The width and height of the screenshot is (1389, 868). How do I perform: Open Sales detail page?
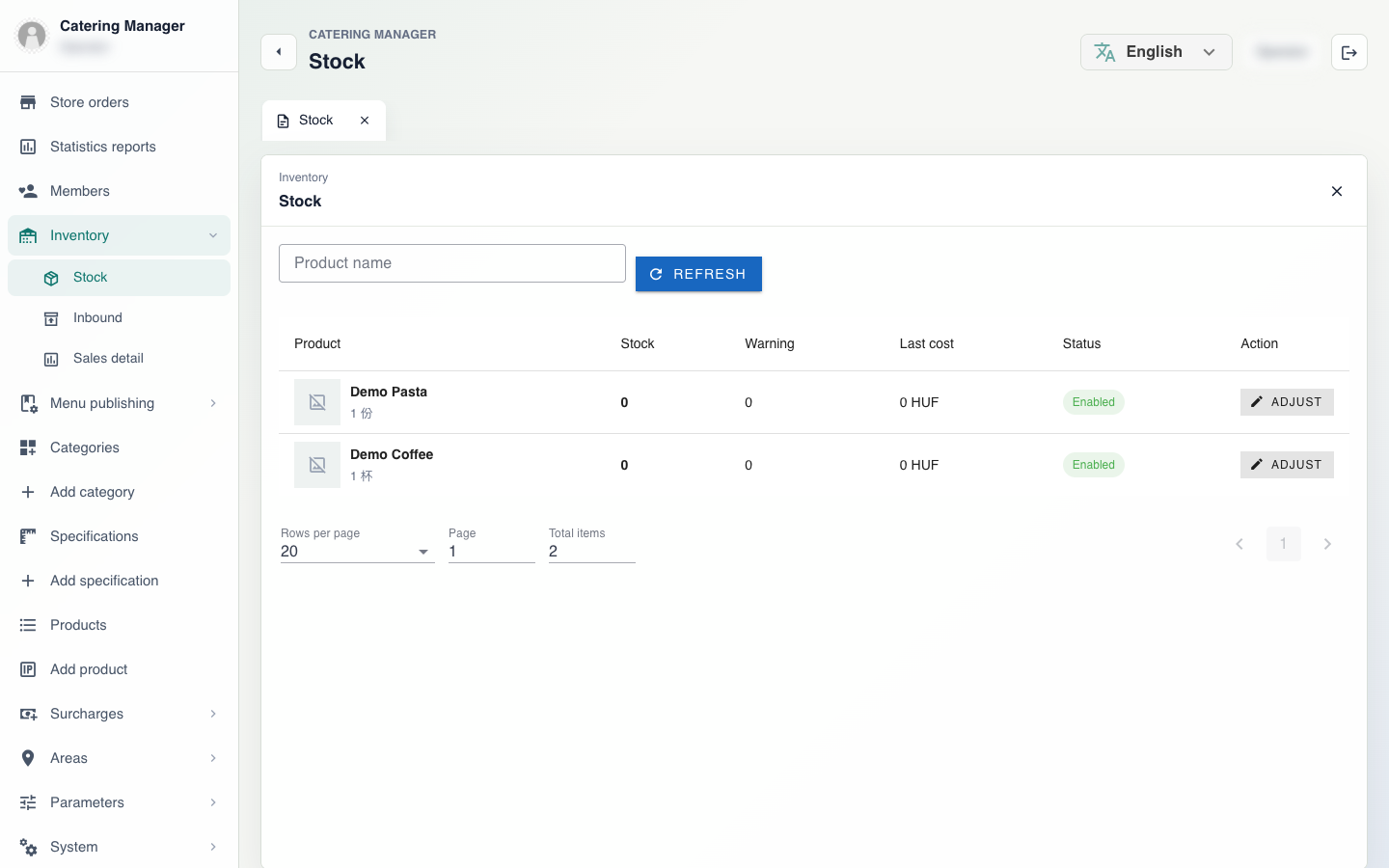point(119,359)
